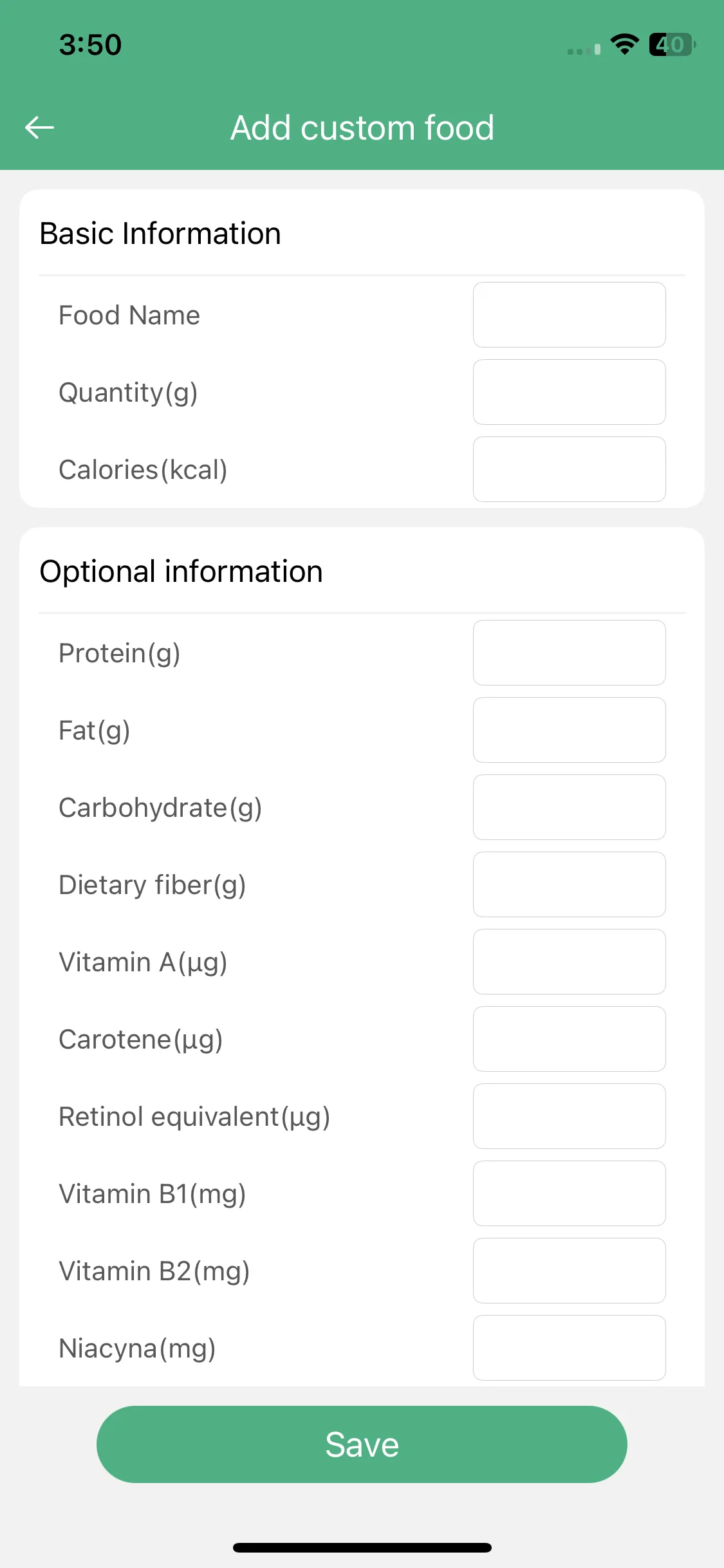The image size is (724, 1568).
Task: Focus the Carbohydrate(g) field
Action: pos(570,807)
